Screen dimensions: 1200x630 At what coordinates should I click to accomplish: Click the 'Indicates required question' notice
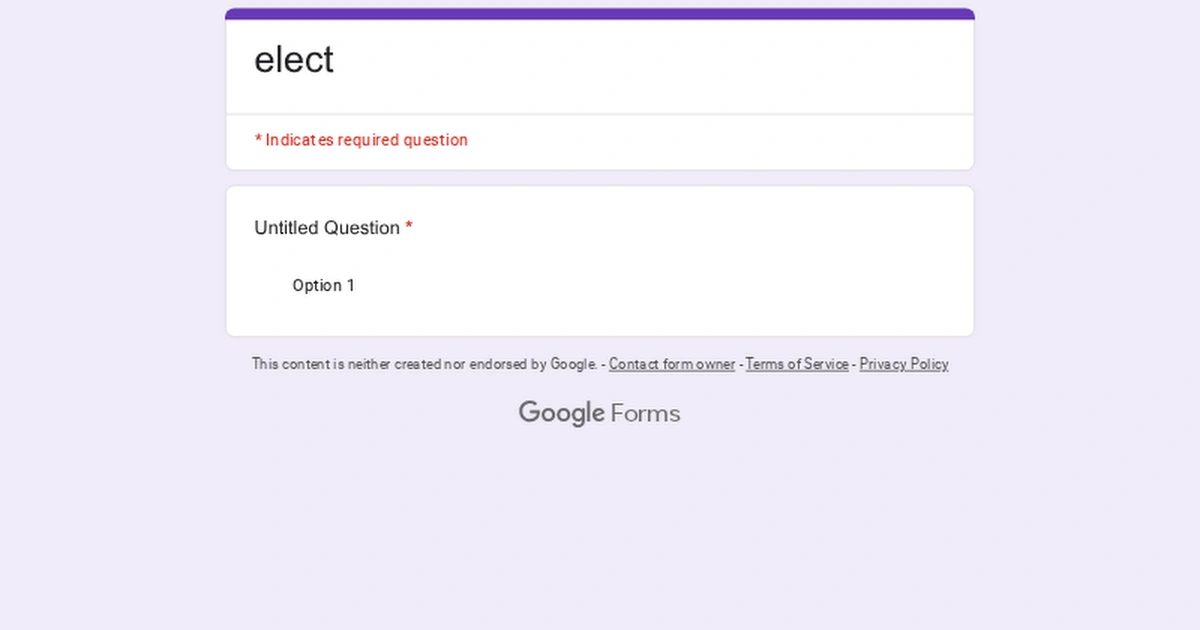366,140
